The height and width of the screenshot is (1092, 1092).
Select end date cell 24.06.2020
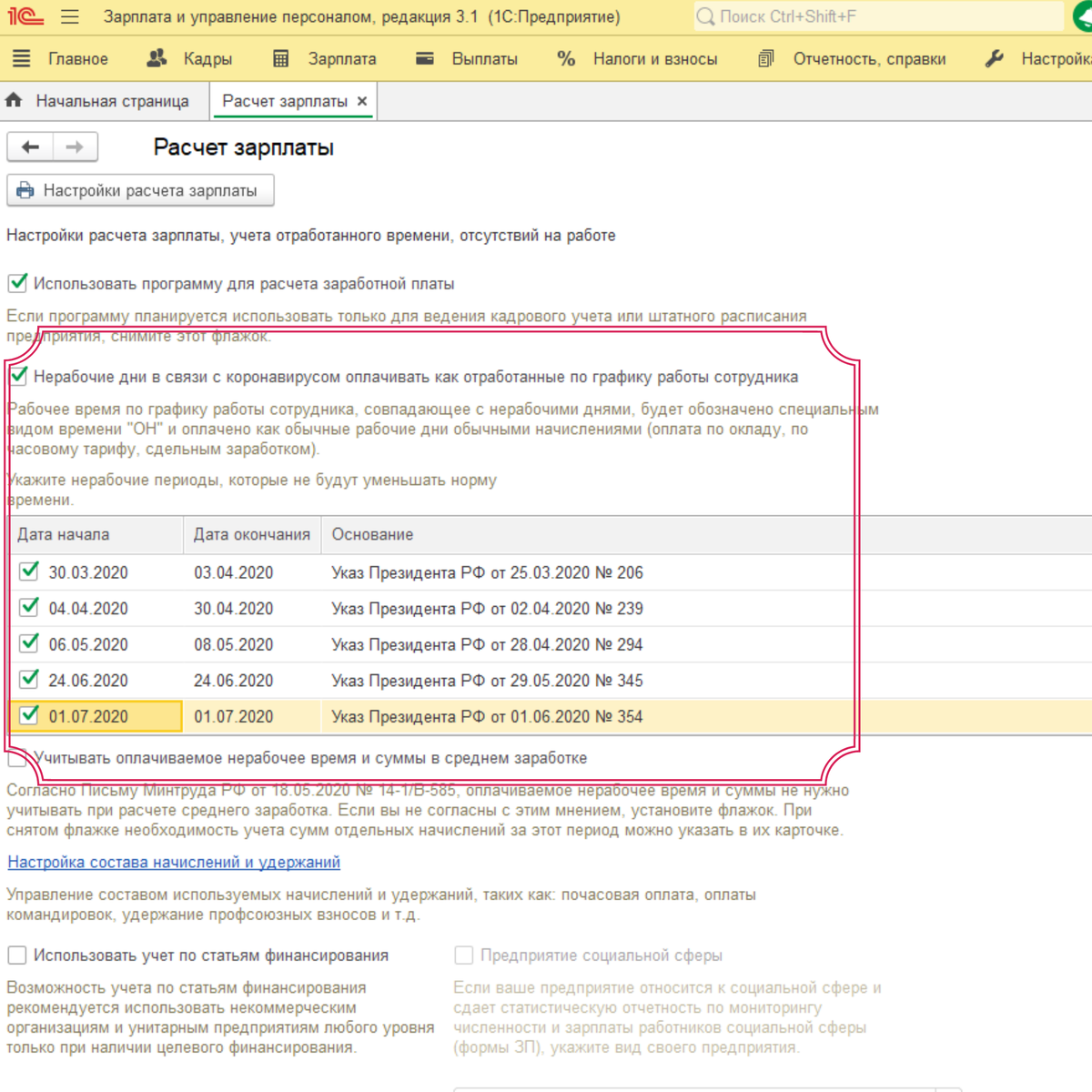pyautogui.click(x=252, y=680)
